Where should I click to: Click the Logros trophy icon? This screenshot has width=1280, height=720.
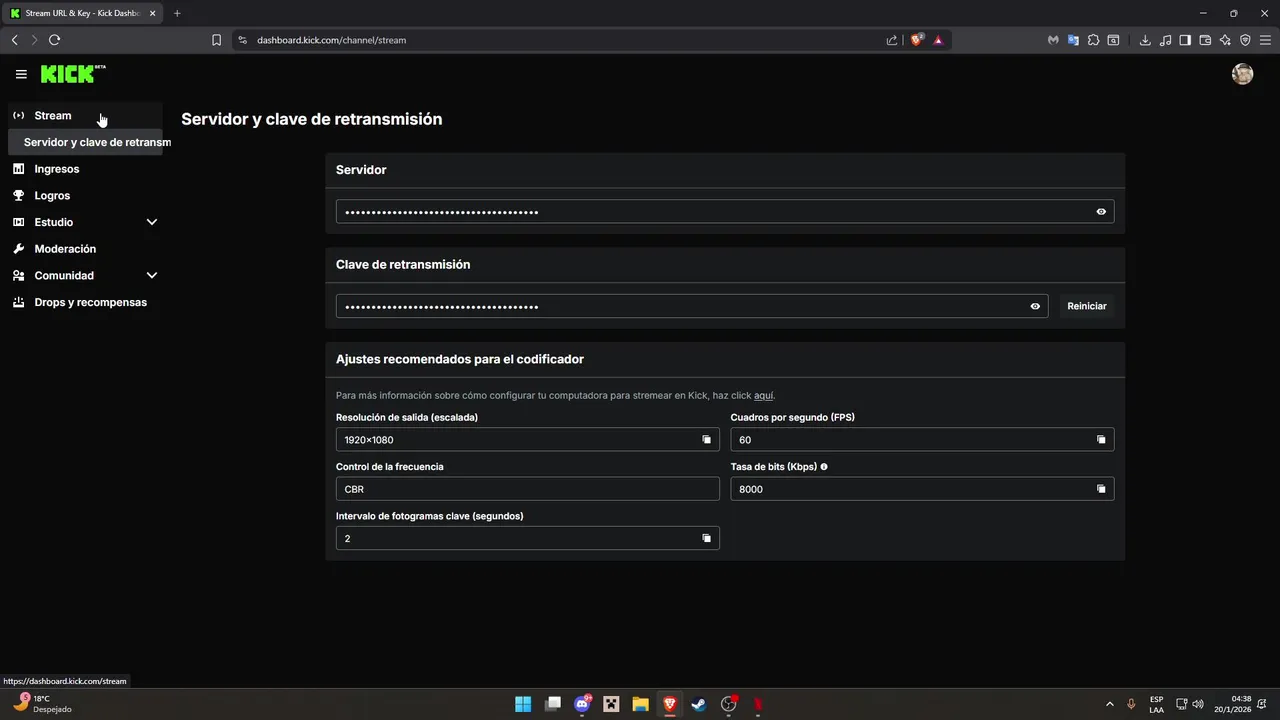tap(18, 196)
